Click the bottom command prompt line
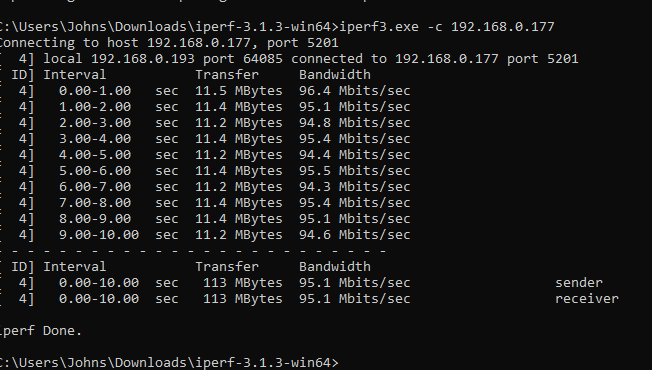 [x=169, y=363]
